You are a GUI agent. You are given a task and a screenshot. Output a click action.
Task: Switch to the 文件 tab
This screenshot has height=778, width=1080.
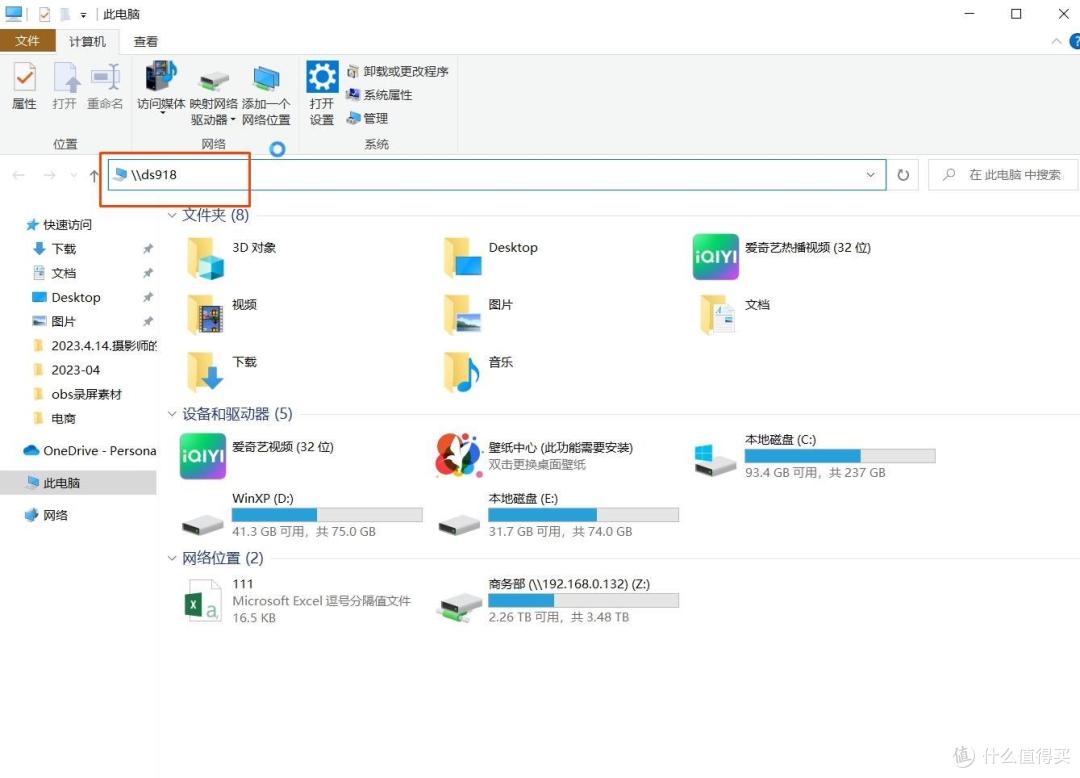tap(28, 41)
